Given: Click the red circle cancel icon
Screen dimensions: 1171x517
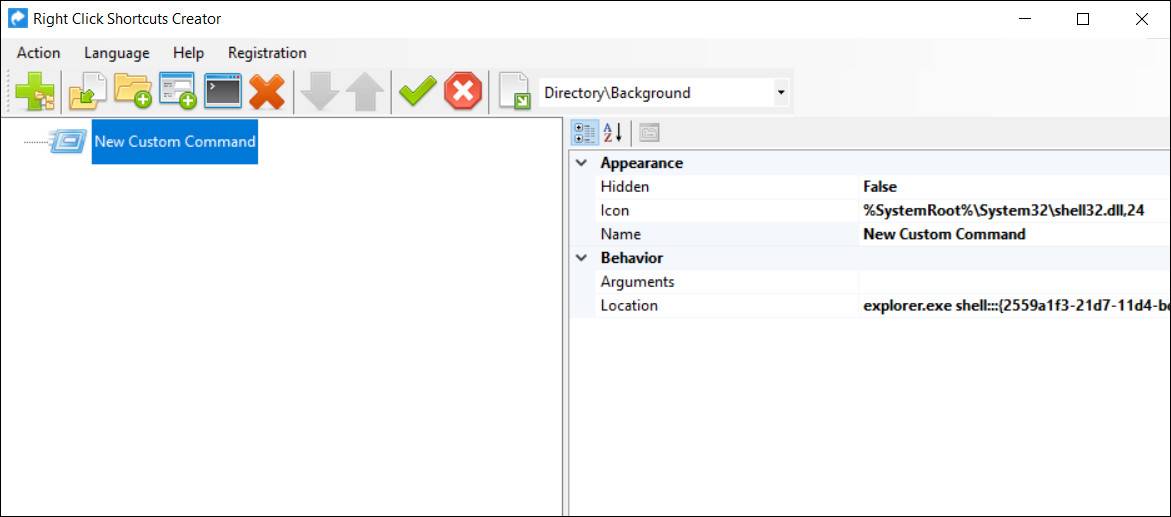Looking at the screenshot, I should 463,92.
